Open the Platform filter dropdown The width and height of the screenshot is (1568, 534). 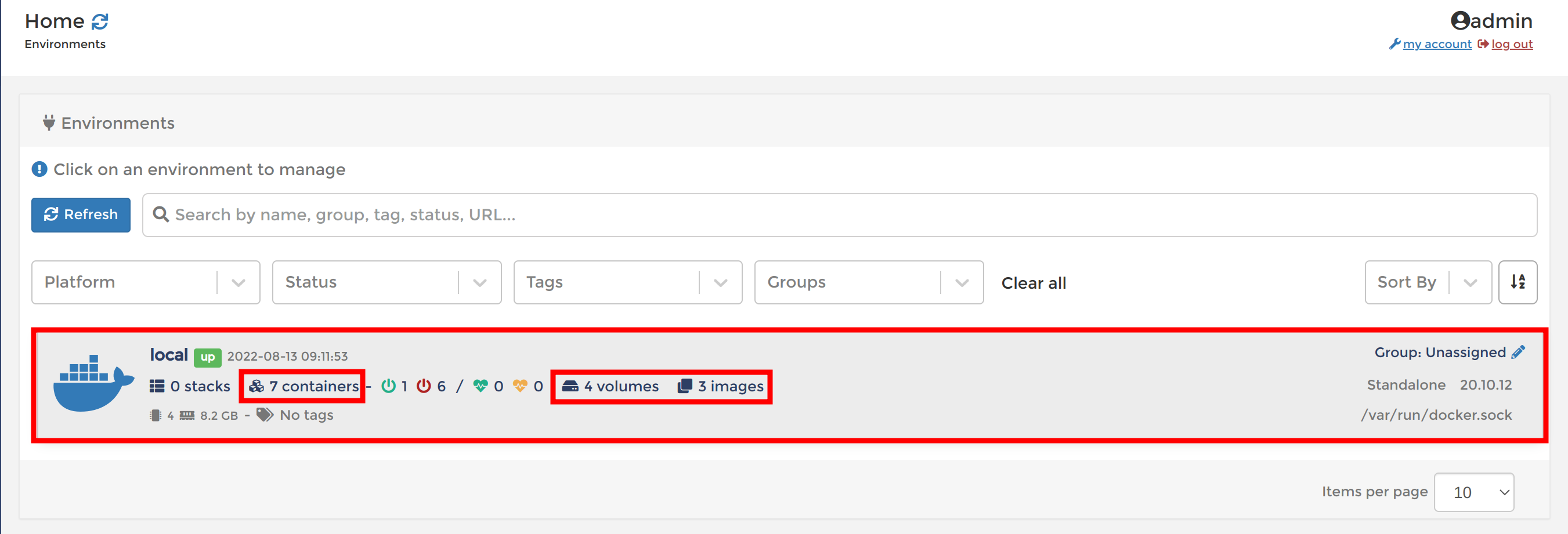tap(146, 282)
